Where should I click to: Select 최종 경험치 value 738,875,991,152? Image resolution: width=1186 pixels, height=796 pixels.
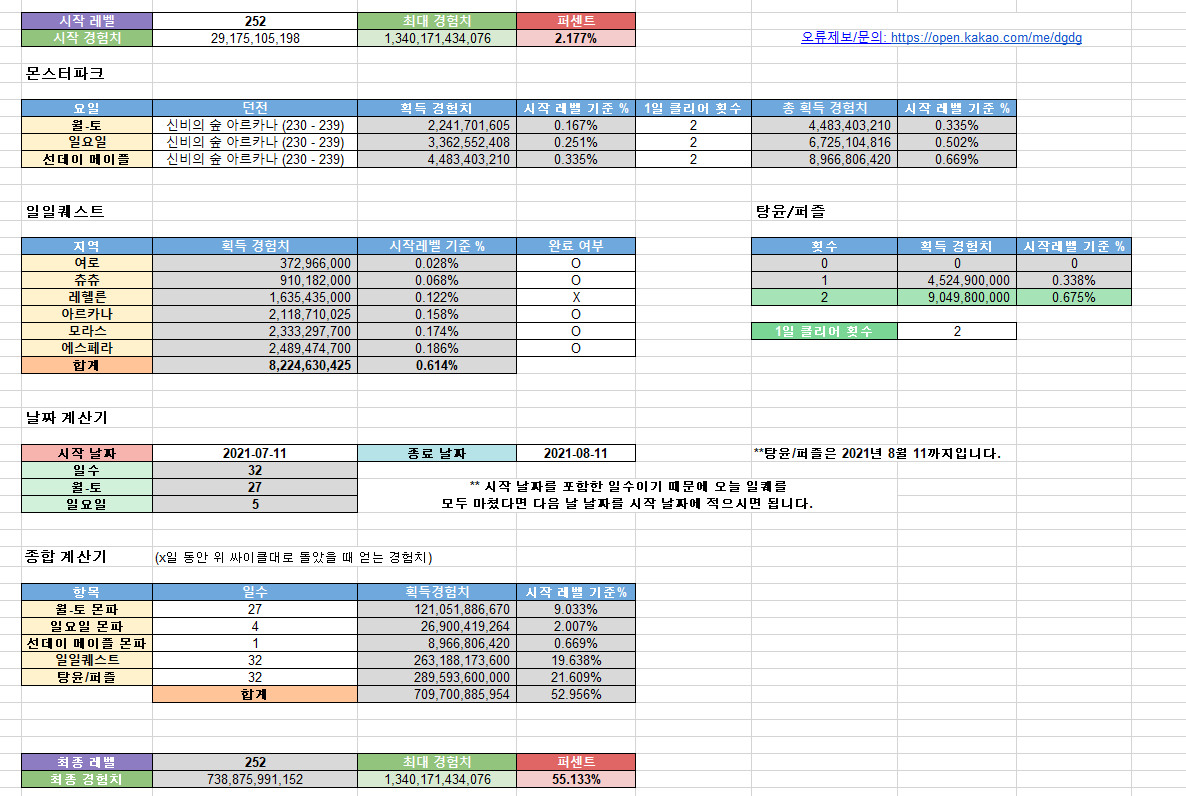click(x=255, y=779)
